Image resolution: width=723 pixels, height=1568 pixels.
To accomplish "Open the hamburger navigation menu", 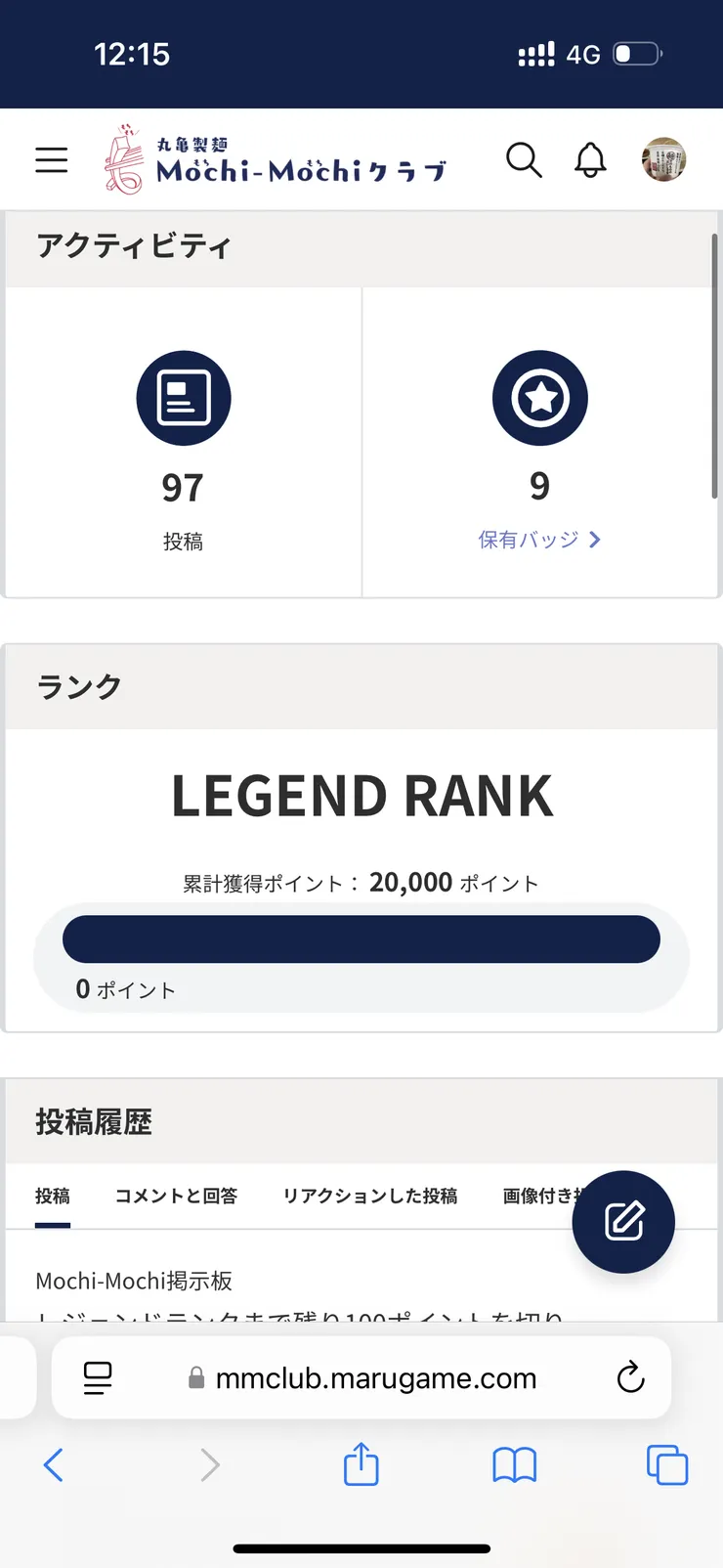I will pyautogui.click(x=52, y=159).
